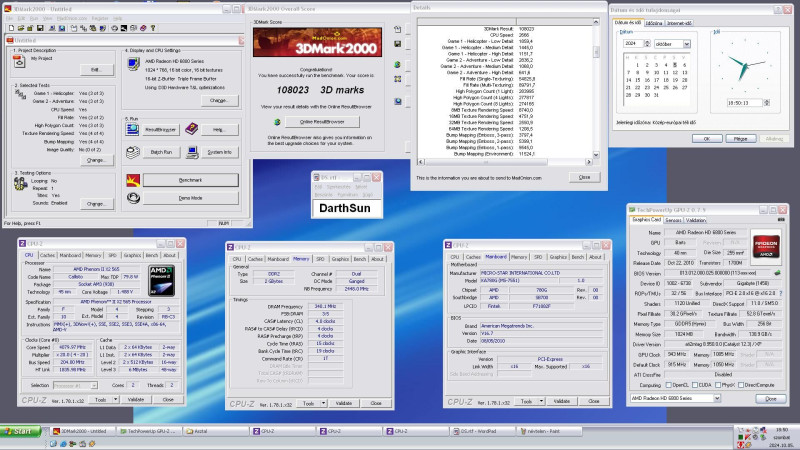This screenshot has height=450, width=800.
Task: Click the Details window horizontal scrollbar
Action: click(x=505, y=162)
